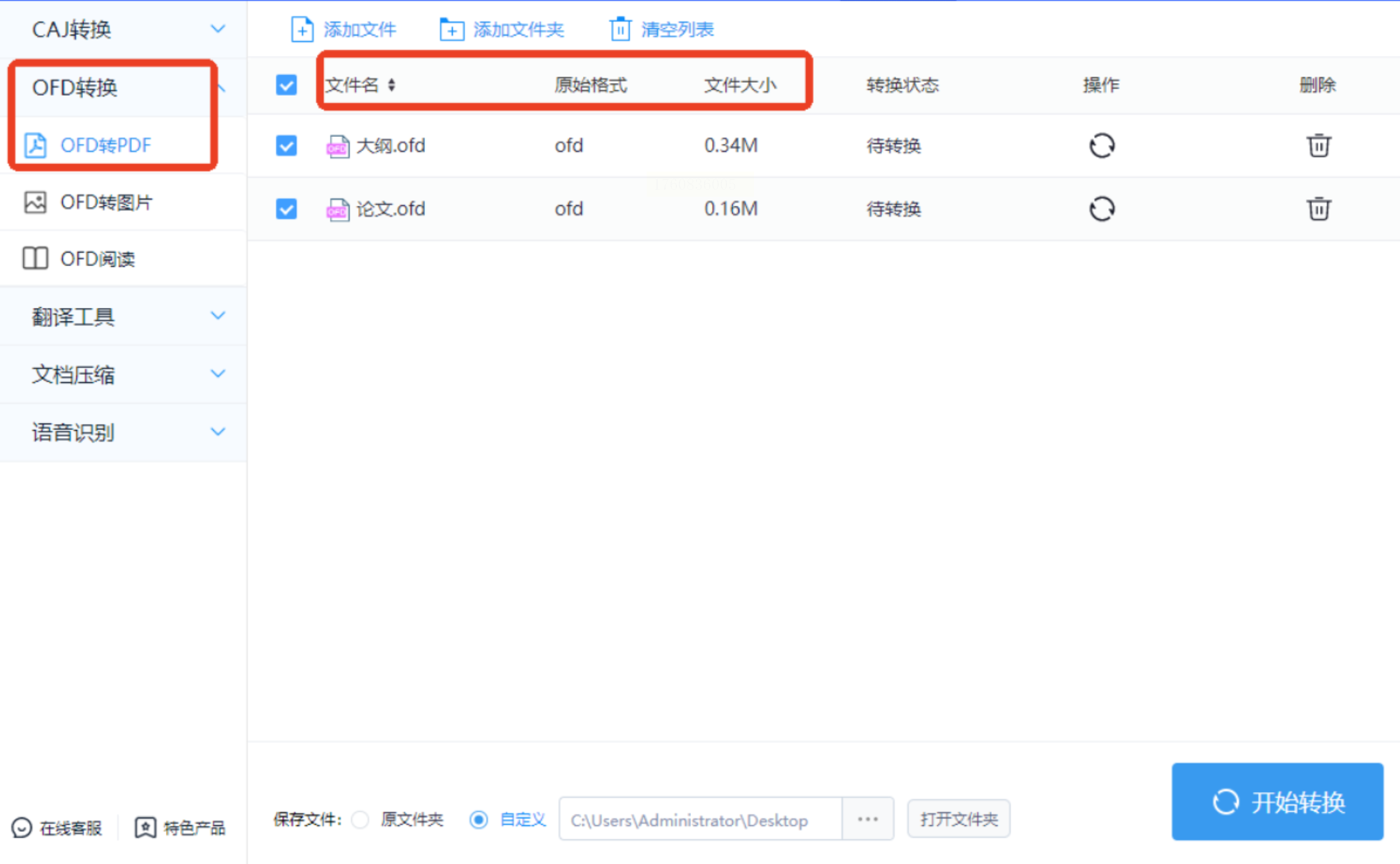Screen dimensions: 1400x864
Task: Click the add file icon
Action: click(x=301, y=30)
